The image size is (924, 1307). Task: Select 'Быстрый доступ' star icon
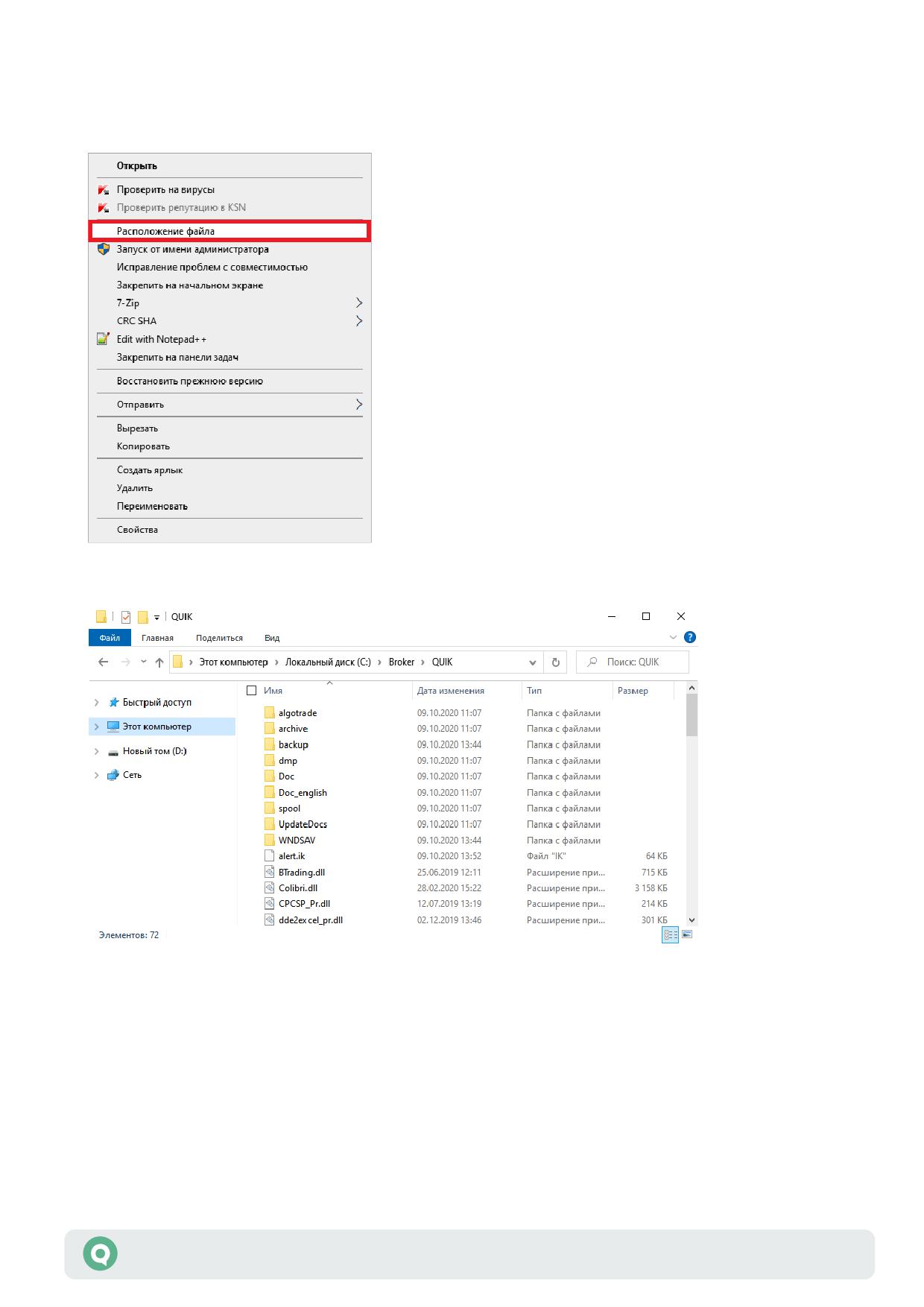(113, 702)
